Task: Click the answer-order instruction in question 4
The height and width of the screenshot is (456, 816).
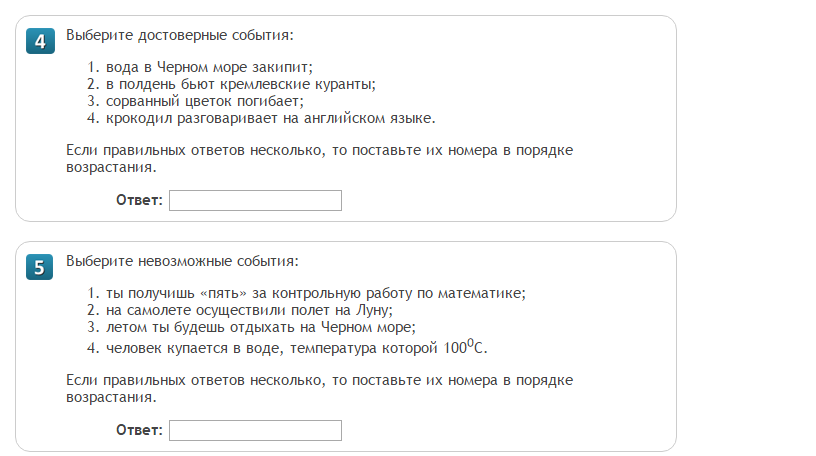Action: 319,158
